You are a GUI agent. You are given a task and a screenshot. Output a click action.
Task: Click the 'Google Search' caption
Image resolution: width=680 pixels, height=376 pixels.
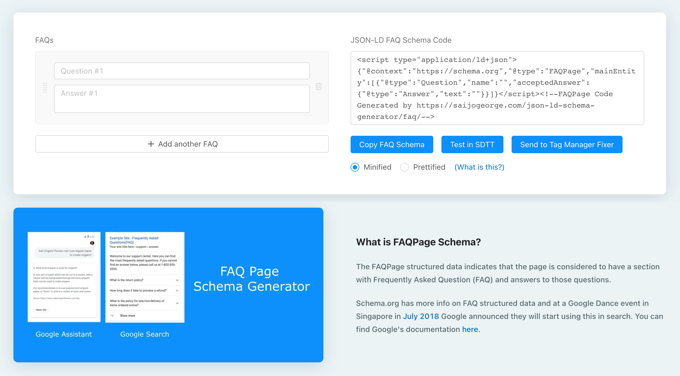pos(144,334)
